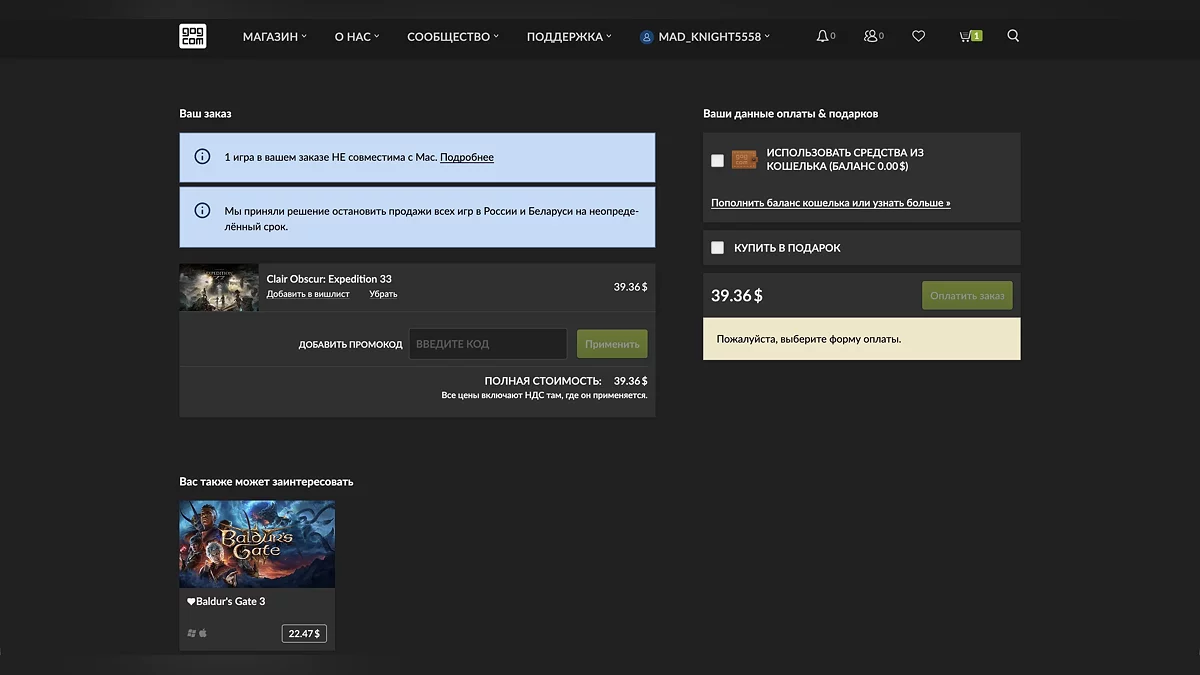Expand the СООБЩЕСТВО menu
The height and width of the screenshot is (675, 1200).
(x=454, y=37)
